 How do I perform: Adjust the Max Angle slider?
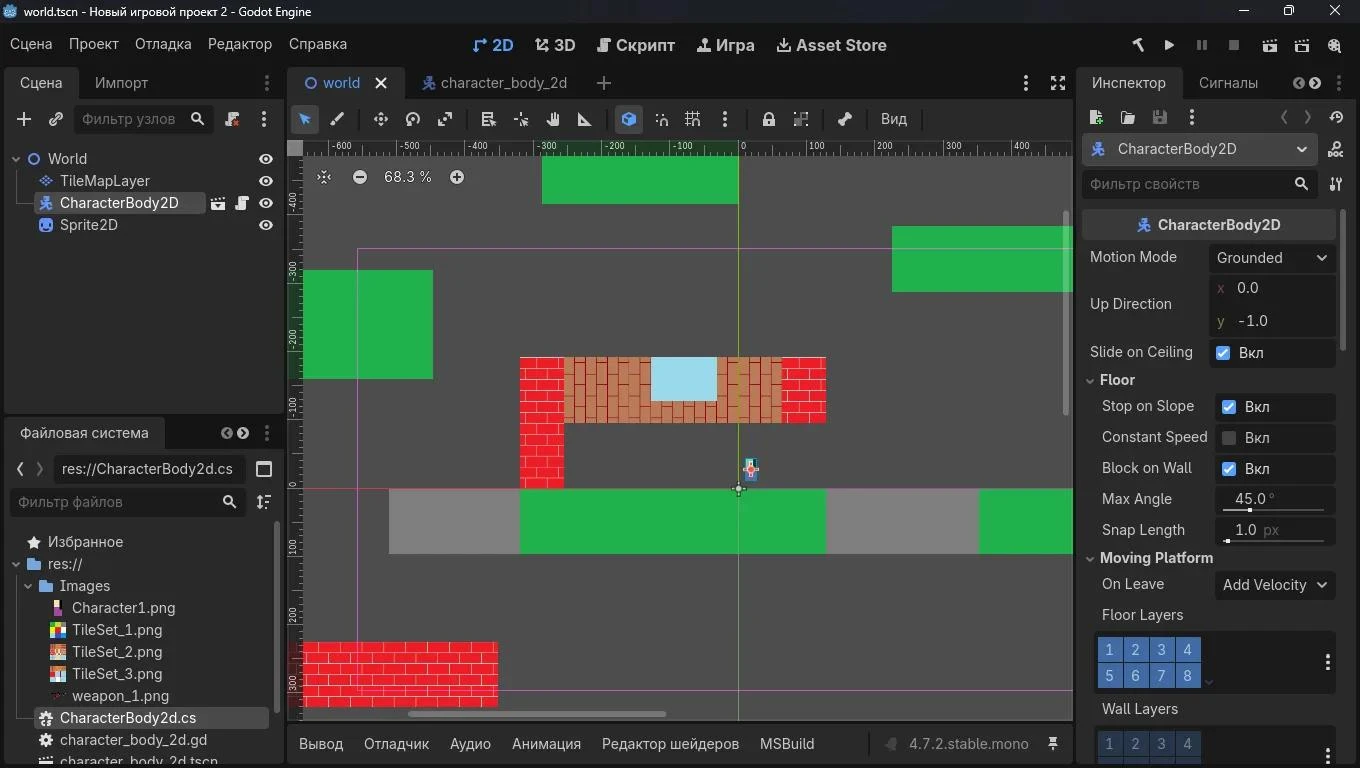tap(1272, 510)
